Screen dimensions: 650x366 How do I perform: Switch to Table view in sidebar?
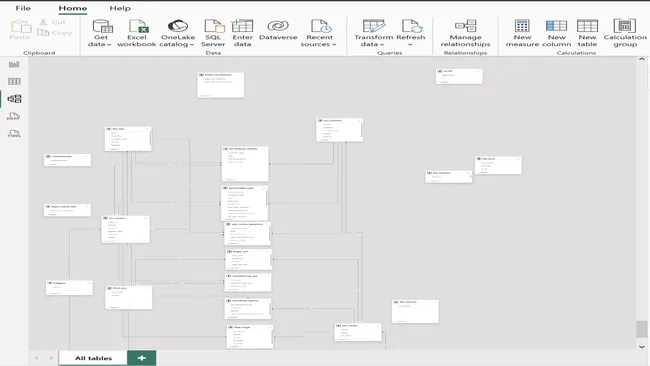[14, 82]
